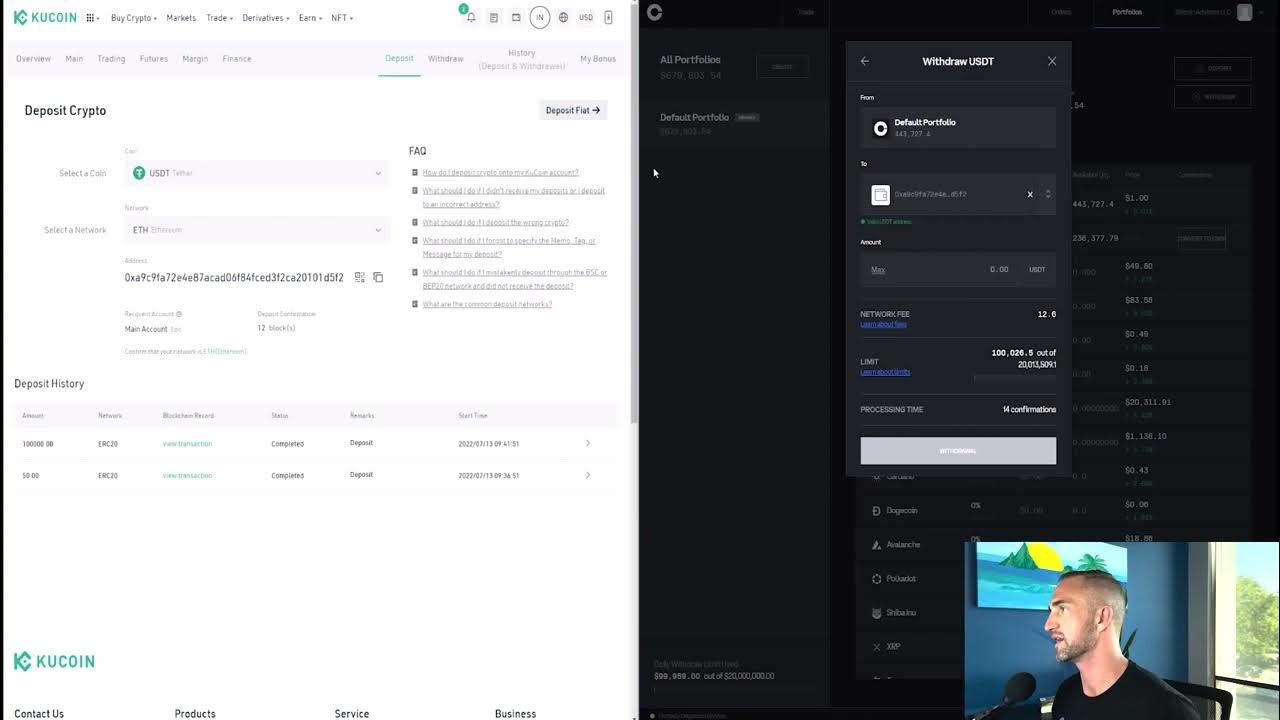The height and width of the screenshot is (720, 1280).
Task: Switch to the Overview tab
Action: pyautogui.click(x=33, y=59)
